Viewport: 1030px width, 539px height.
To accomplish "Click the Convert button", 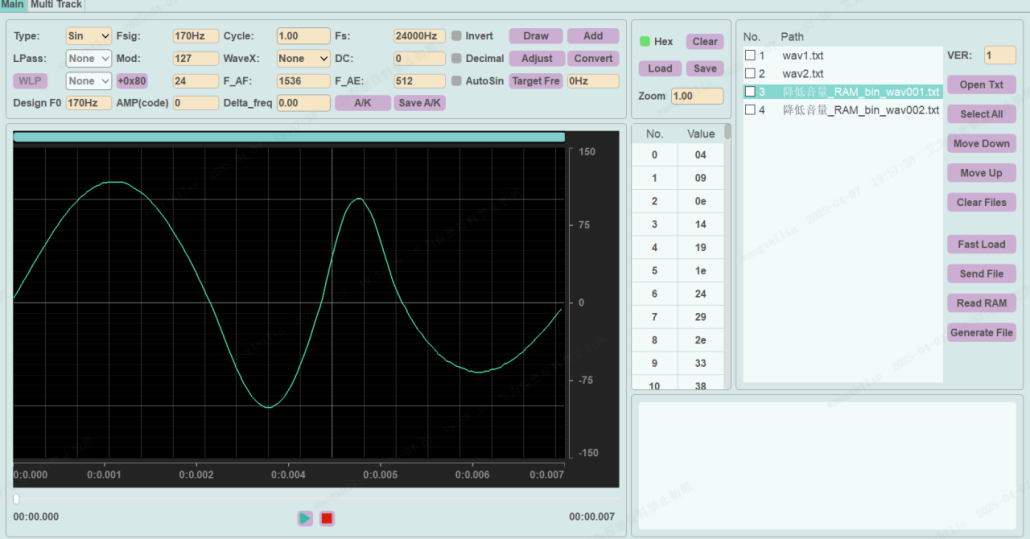I will pos(593,58).
